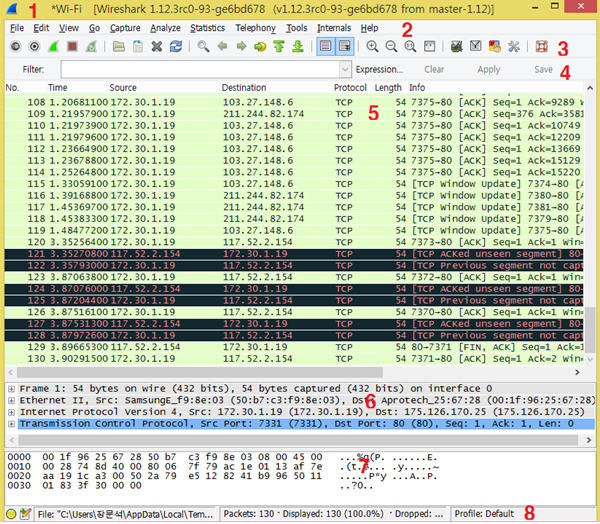This screenshot has width=600, height=524.
Task: Open the Go menu
Action: (94, 28)
